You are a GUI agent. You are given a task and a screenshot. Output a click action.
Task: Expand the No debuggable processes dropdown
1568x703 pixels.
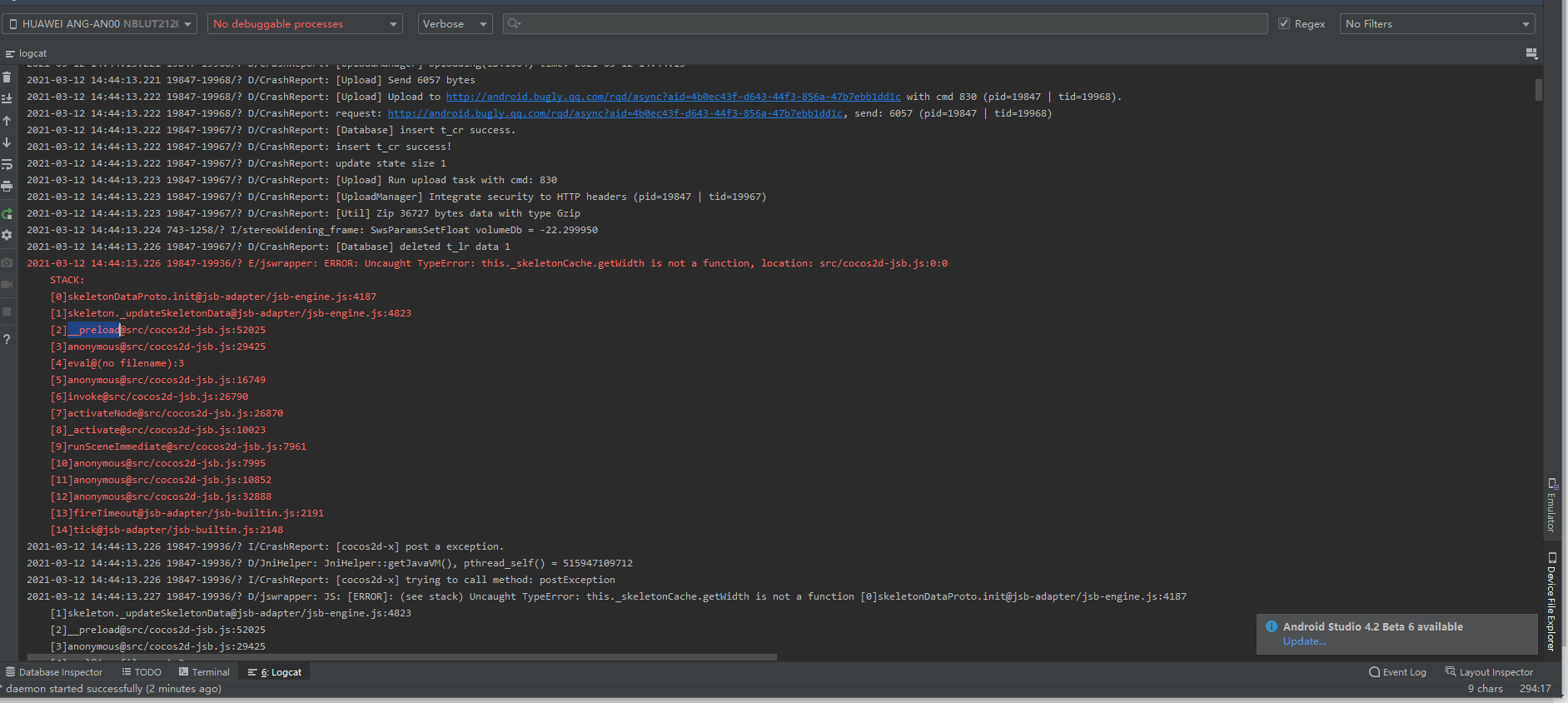pos(305,24)
